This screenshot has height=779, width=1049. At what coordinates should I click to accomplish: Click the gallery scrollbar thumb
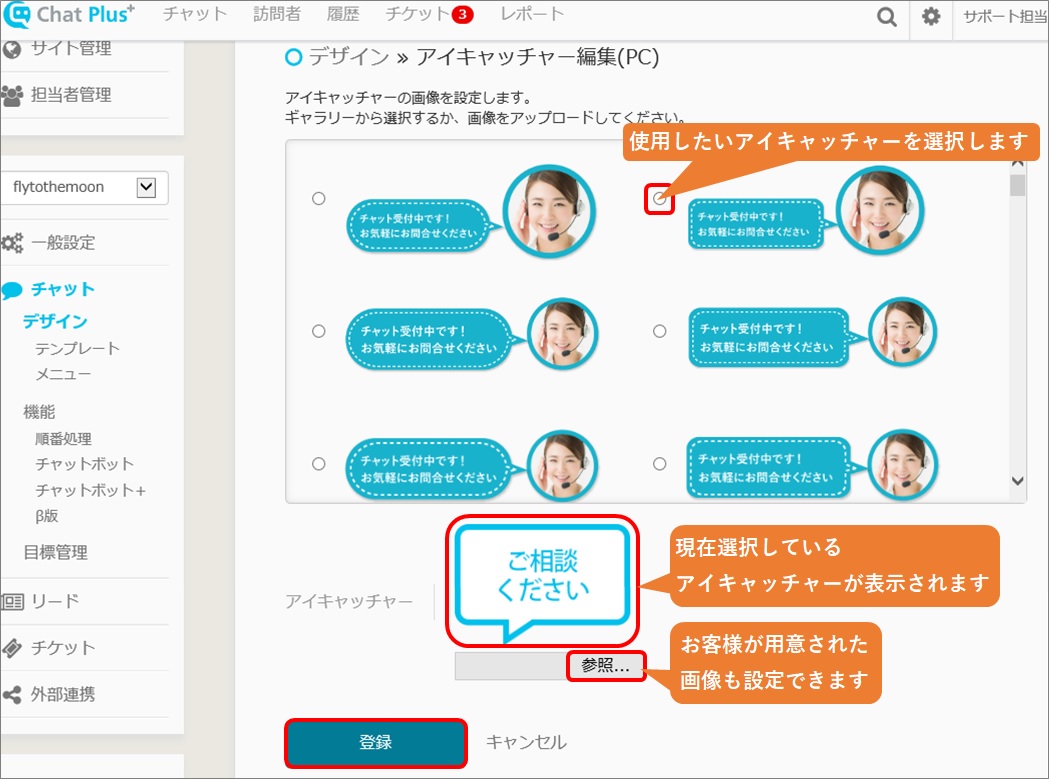(x=1018, y=185)
